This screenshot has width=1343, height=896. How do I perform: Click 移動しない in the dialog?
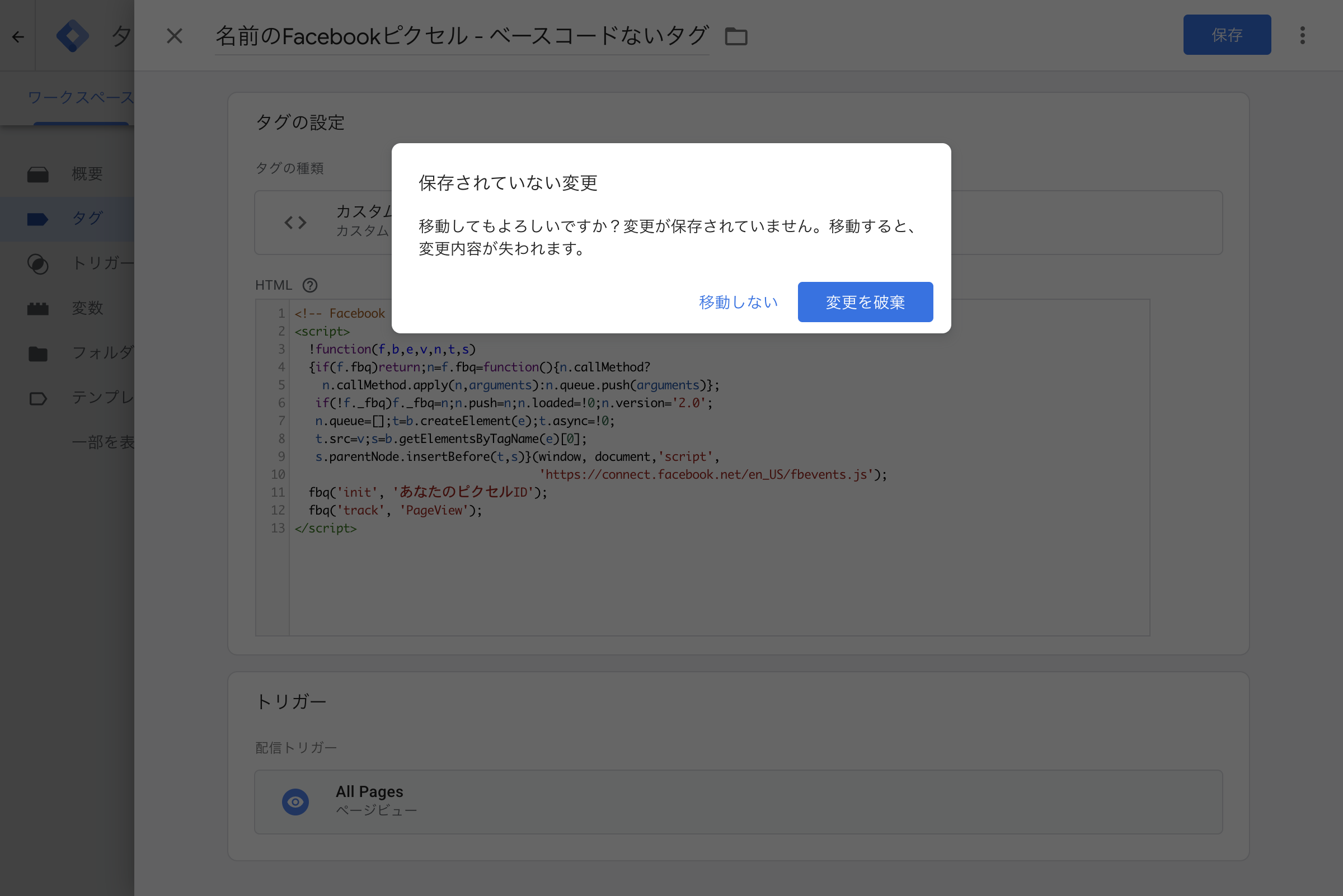coord(738,301)
